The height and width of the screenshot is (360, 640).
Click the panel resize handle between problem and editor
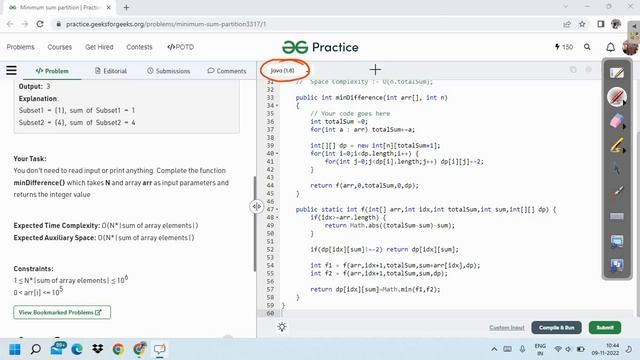[x=256, y=207]
